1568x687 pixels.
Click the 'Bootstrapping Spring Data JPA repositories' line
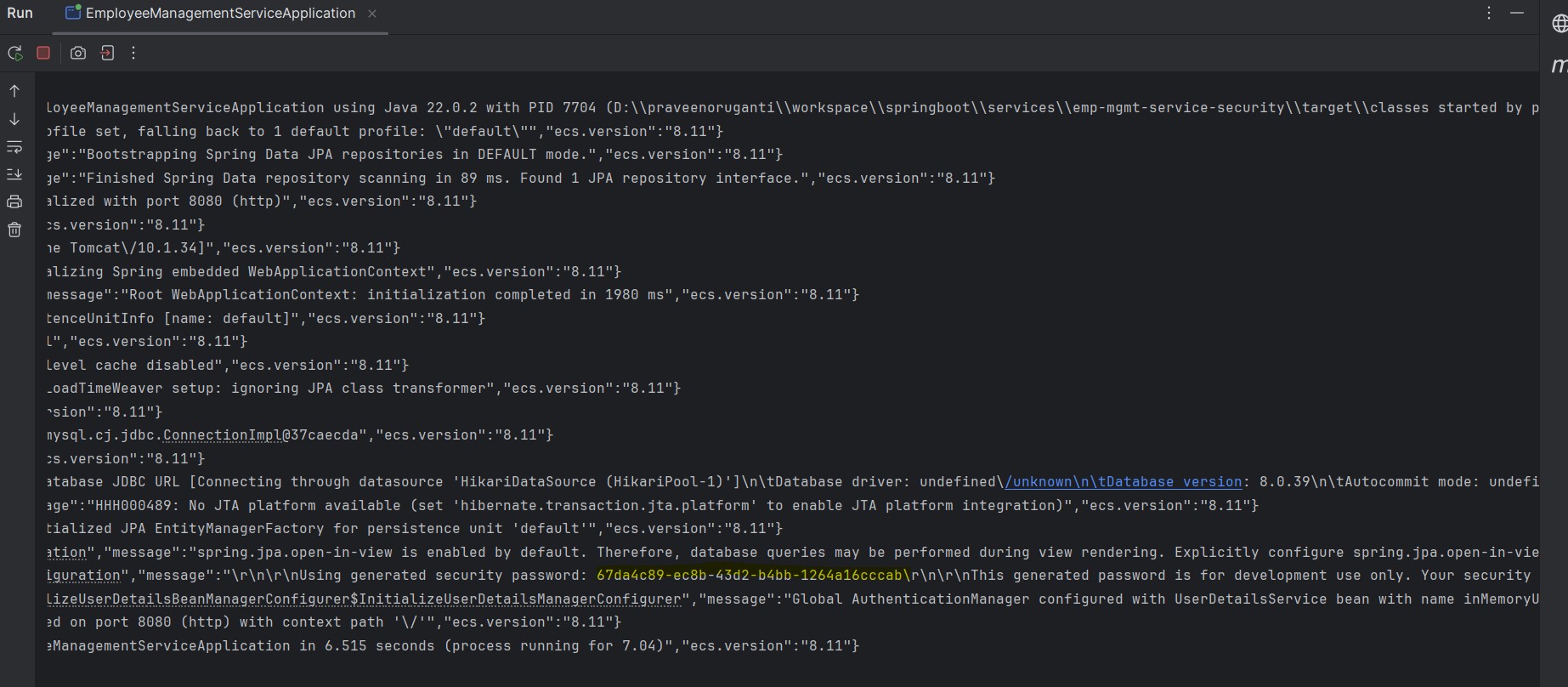tap(415, 155)
